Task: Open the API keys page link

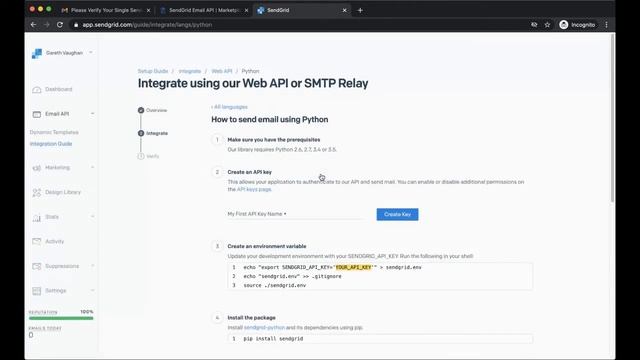Action: [x=254, y=189]
